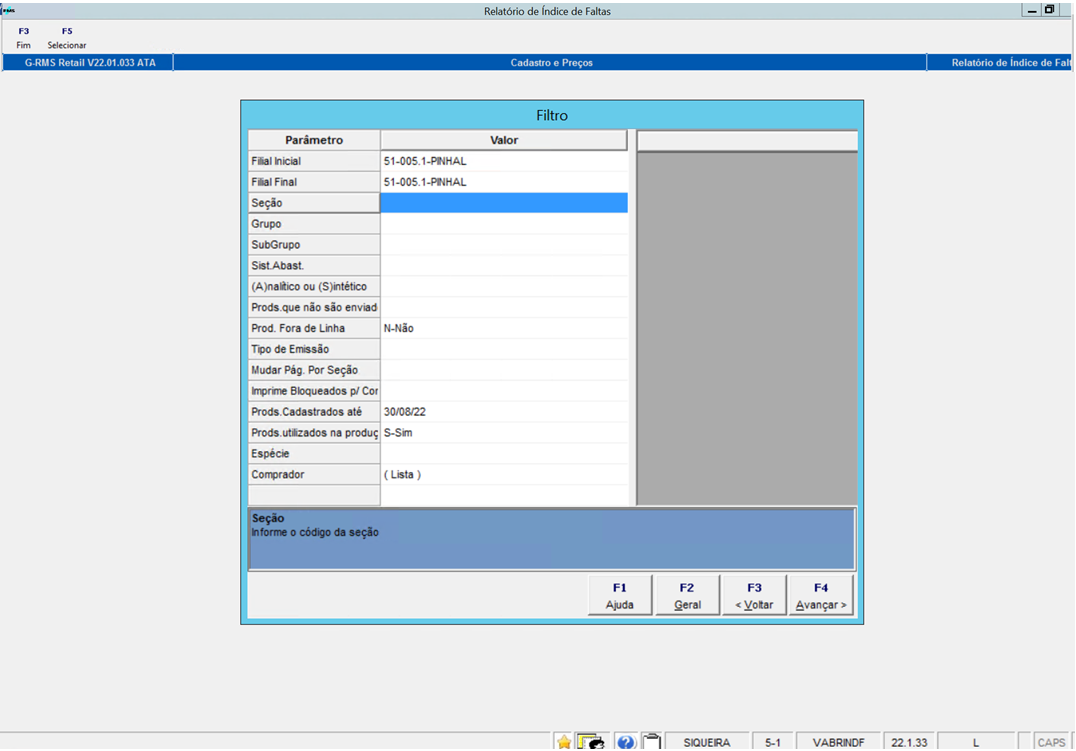Click the Filtro panel title
Viewport: 1076px width, 751px height.
552,115
